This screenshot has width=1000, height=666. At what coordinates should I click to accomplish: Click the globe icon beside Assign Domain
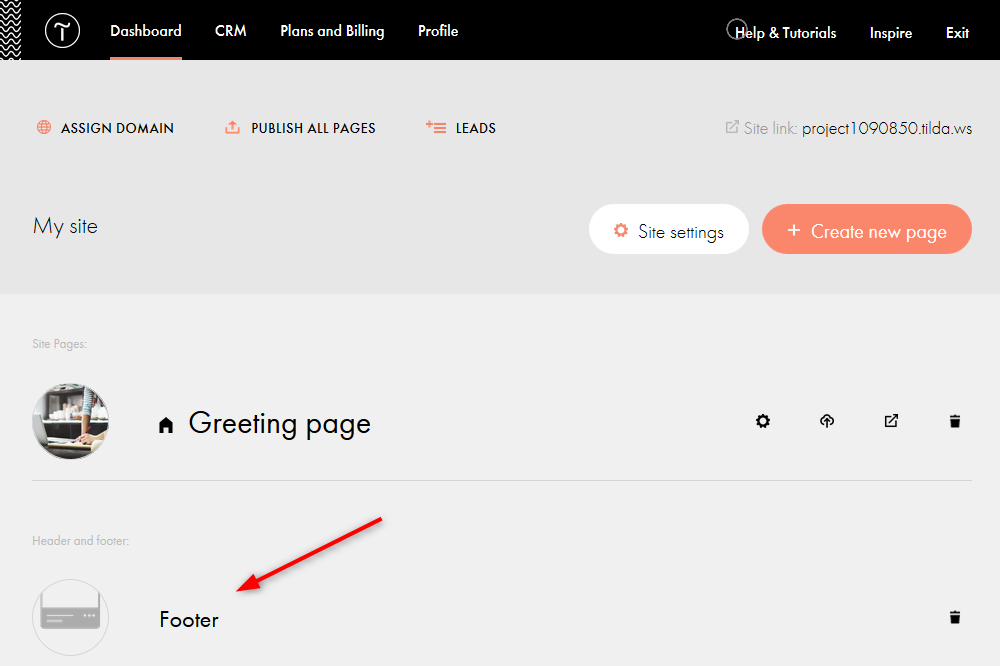click(44, 128)
